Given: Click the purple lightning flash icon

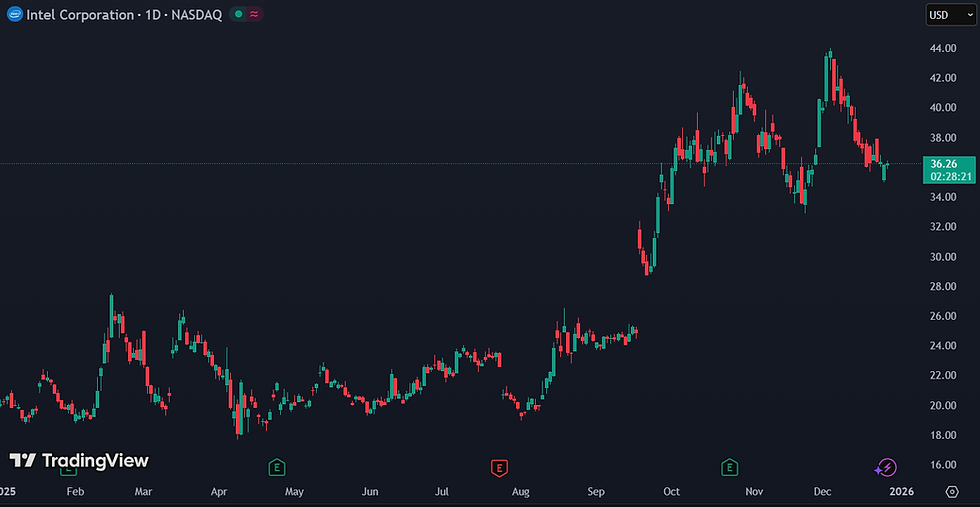Looking at the screenshot, I should 886,467.
